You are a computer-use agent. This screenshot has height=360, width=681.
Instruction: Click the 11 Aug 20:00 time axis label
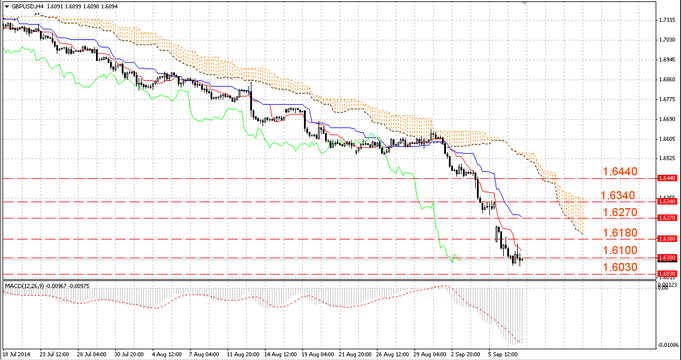click(242, 353)
